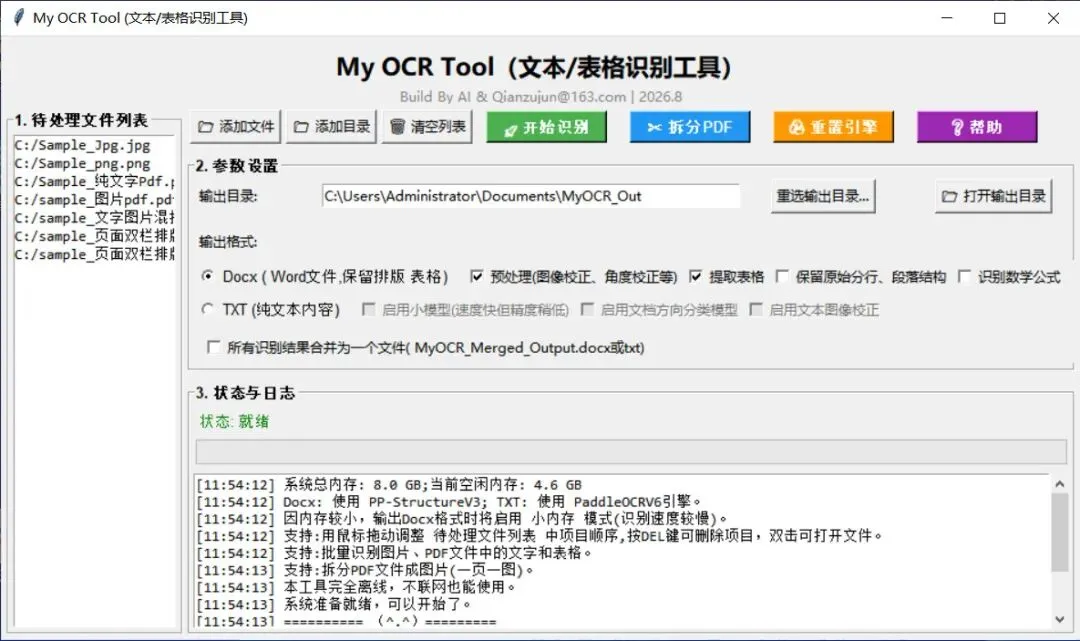1080x641 pixels.
Task: Click the orange 重置引擎 button
Action: coord(833,127)
